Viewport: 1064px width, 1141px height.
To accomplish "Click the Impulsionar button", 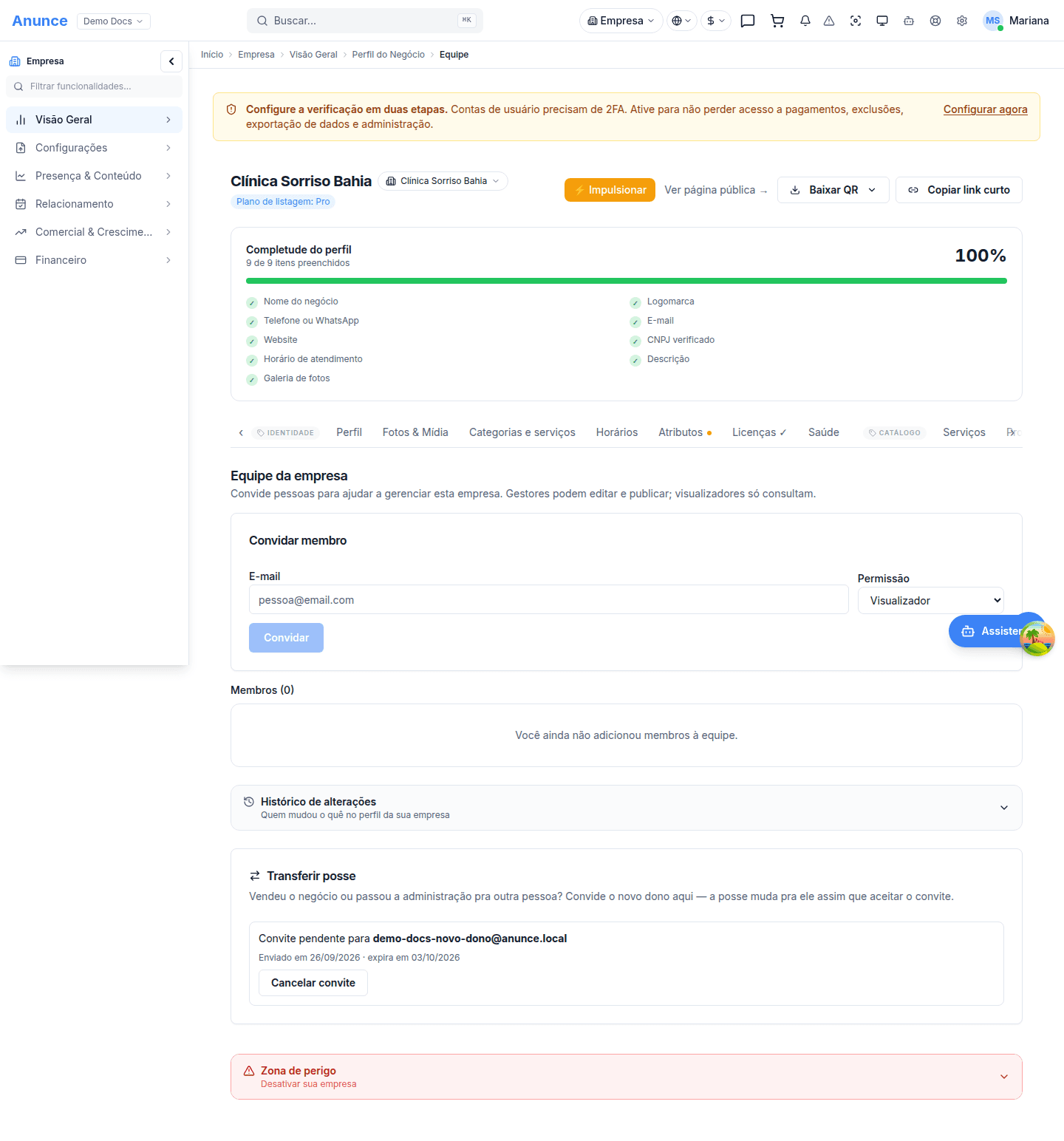I will 610,190.
